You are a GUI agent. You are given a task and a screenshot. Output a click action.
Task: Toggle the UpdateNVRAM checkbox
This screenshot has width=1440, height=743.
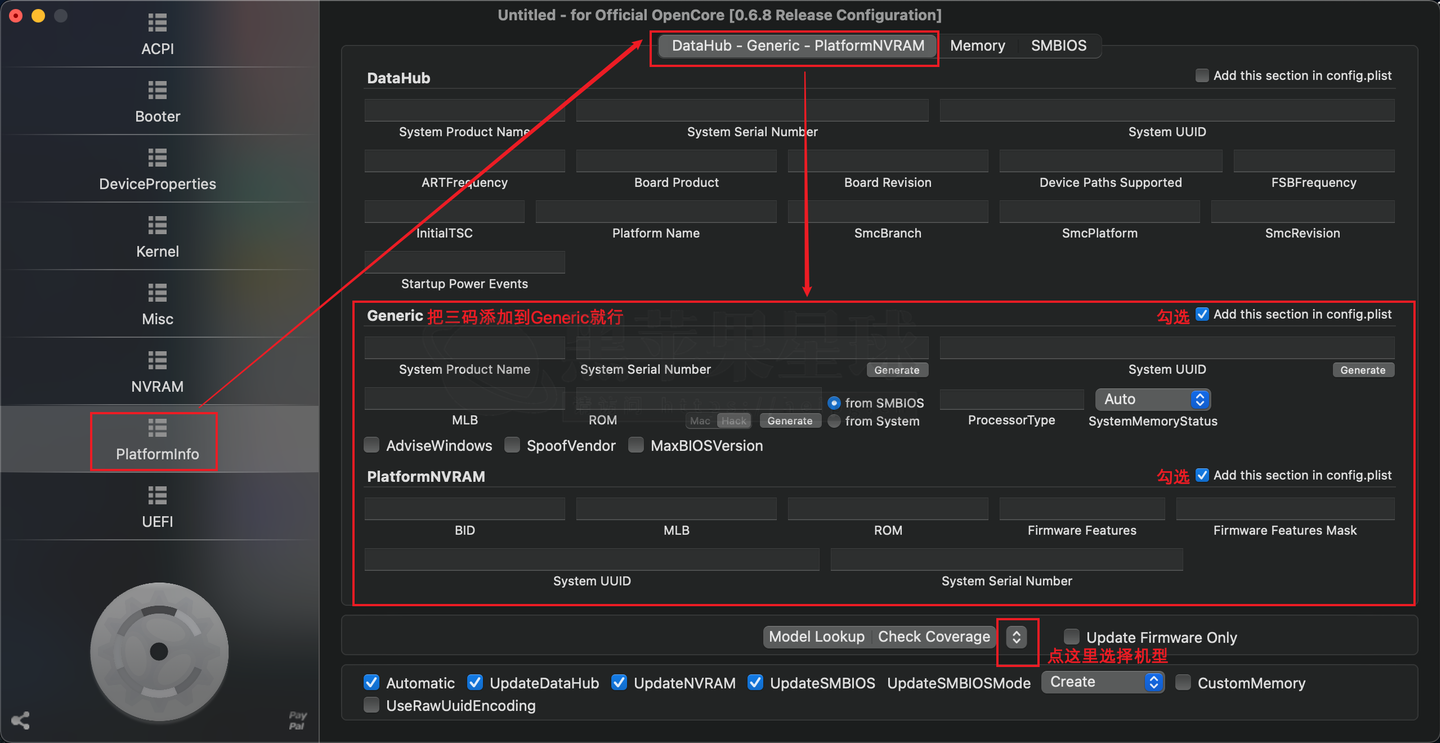tap(619, 683)
